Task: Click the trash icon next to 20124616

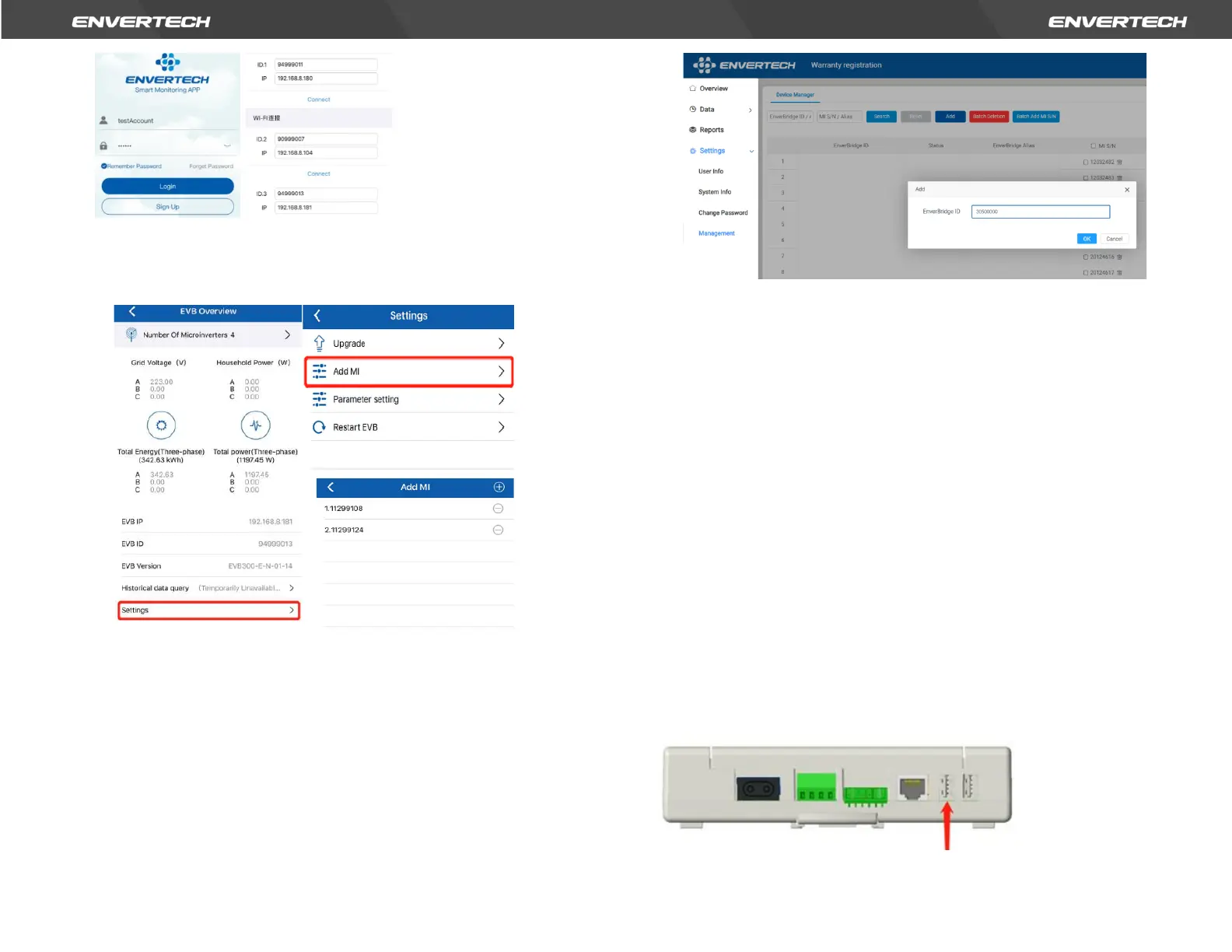Action: [1119, 257]
